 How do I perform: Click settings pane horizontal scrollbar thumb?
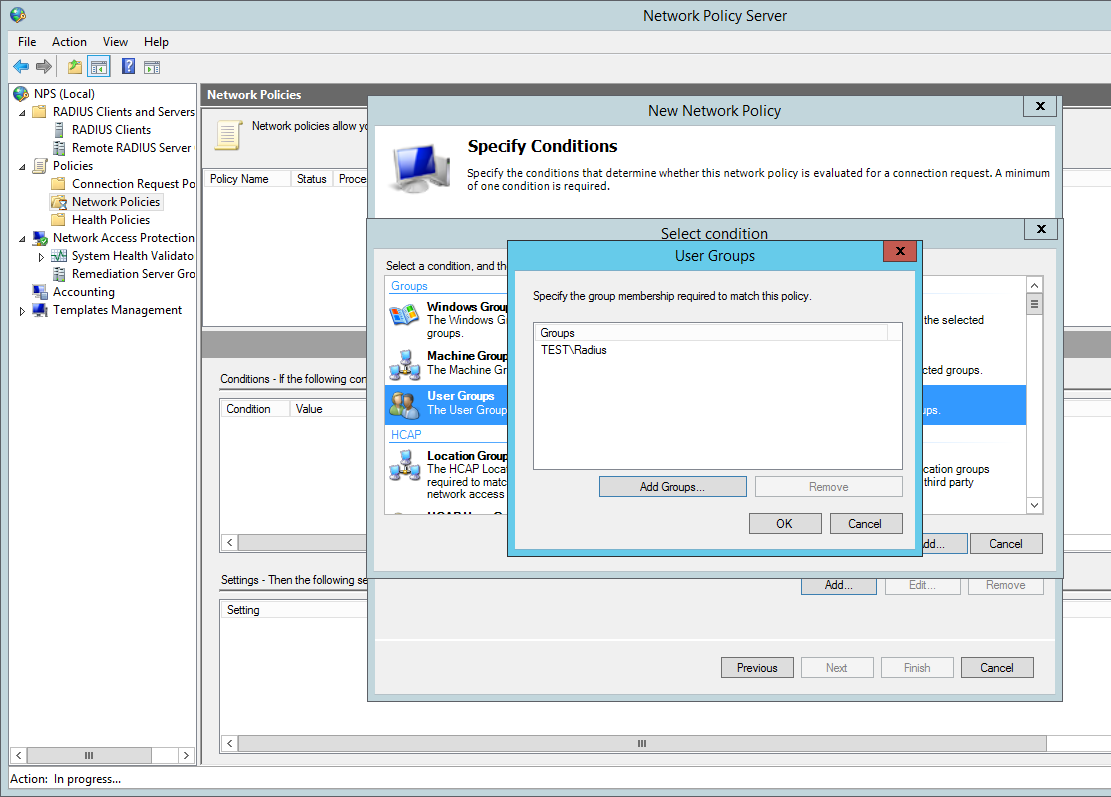[x=642, y=743]
